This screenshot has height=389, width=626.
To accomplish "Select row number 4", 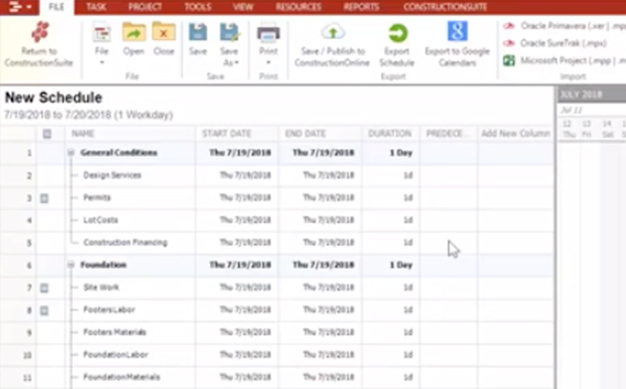I will (x=29, y=220).
